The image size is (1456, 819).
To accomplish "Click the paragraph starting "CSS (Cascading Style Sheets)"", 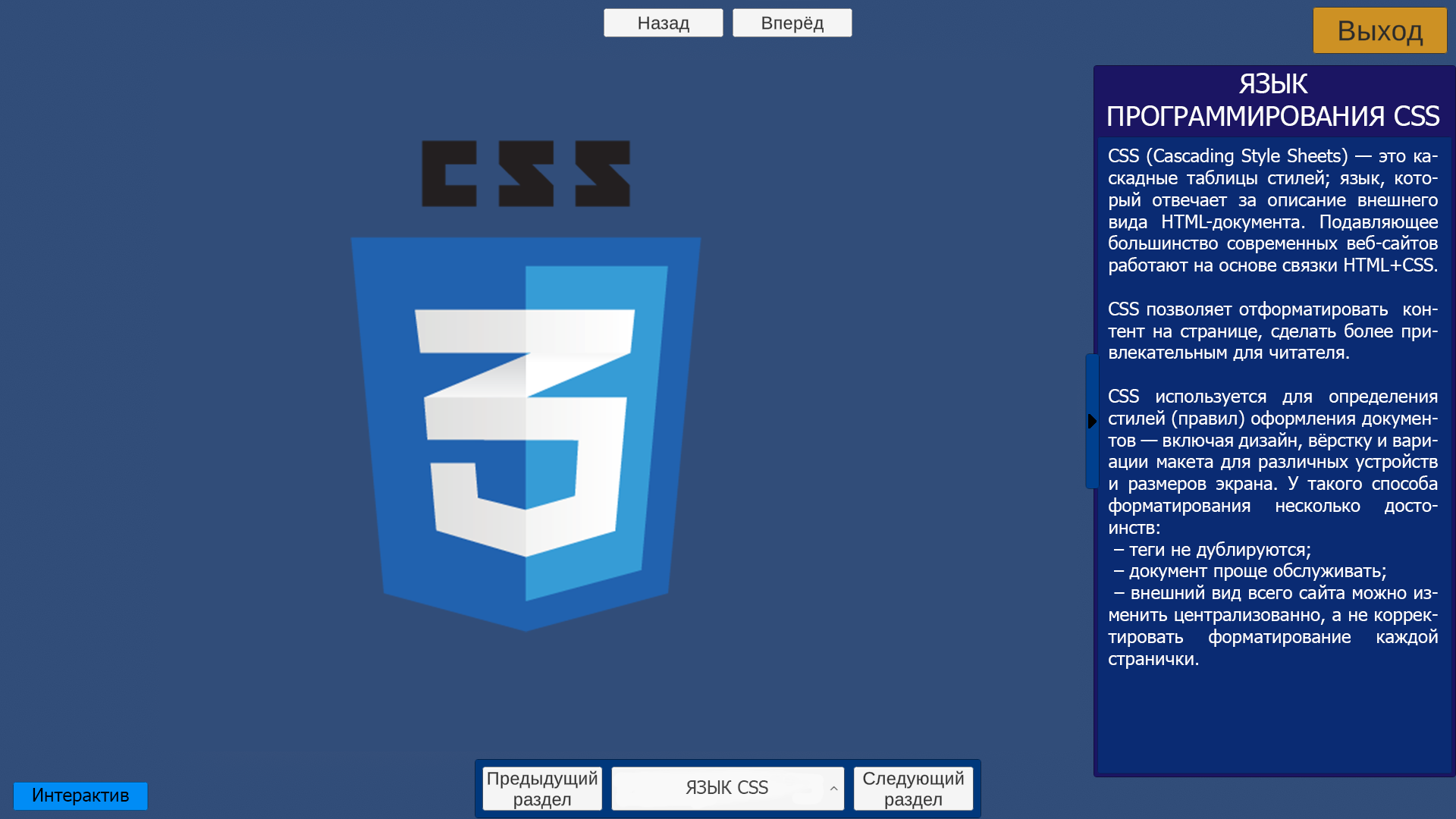I will tap(1272, 211).
